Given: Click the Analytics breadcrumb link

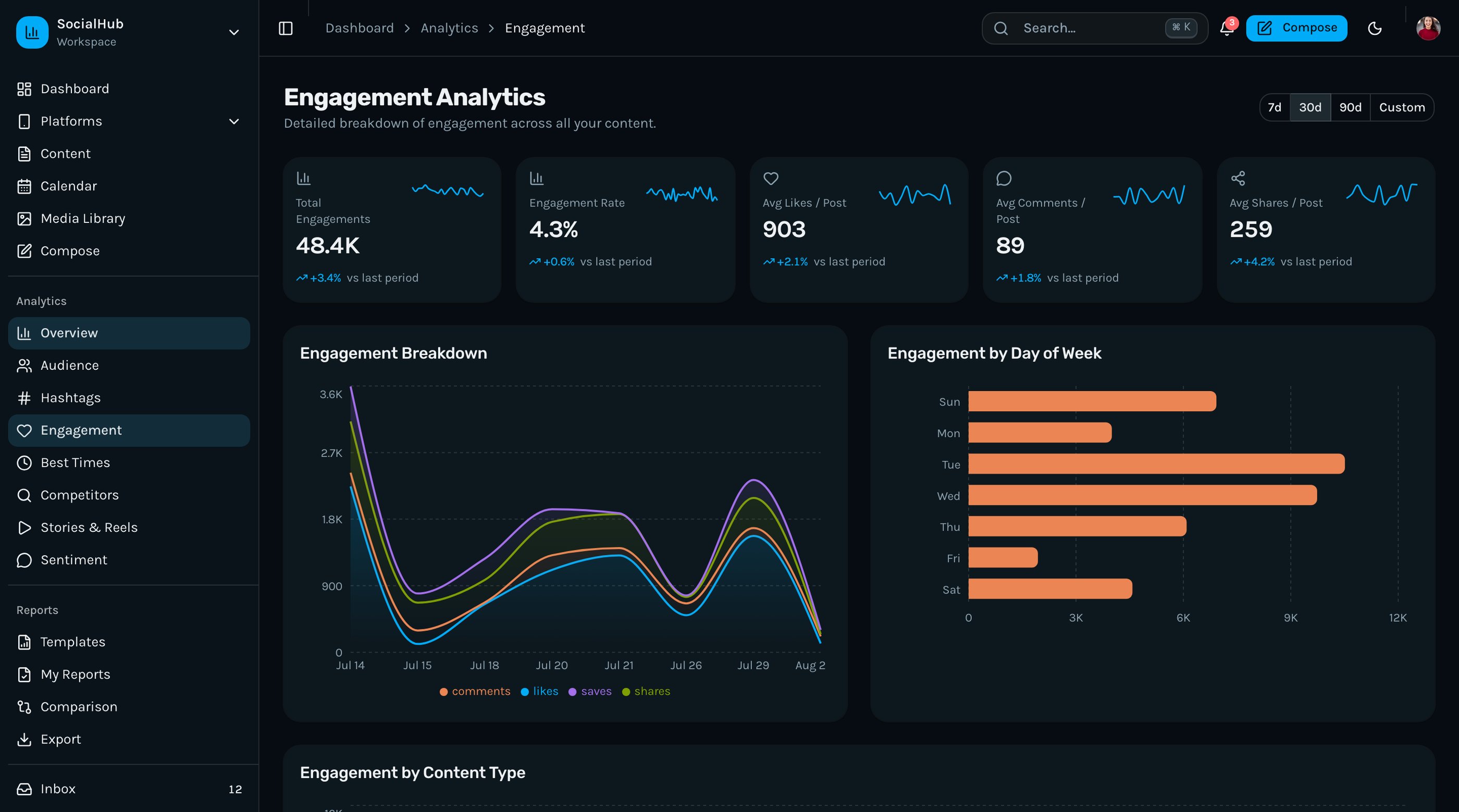Looking at the screenshot, I should pos(449,28).
